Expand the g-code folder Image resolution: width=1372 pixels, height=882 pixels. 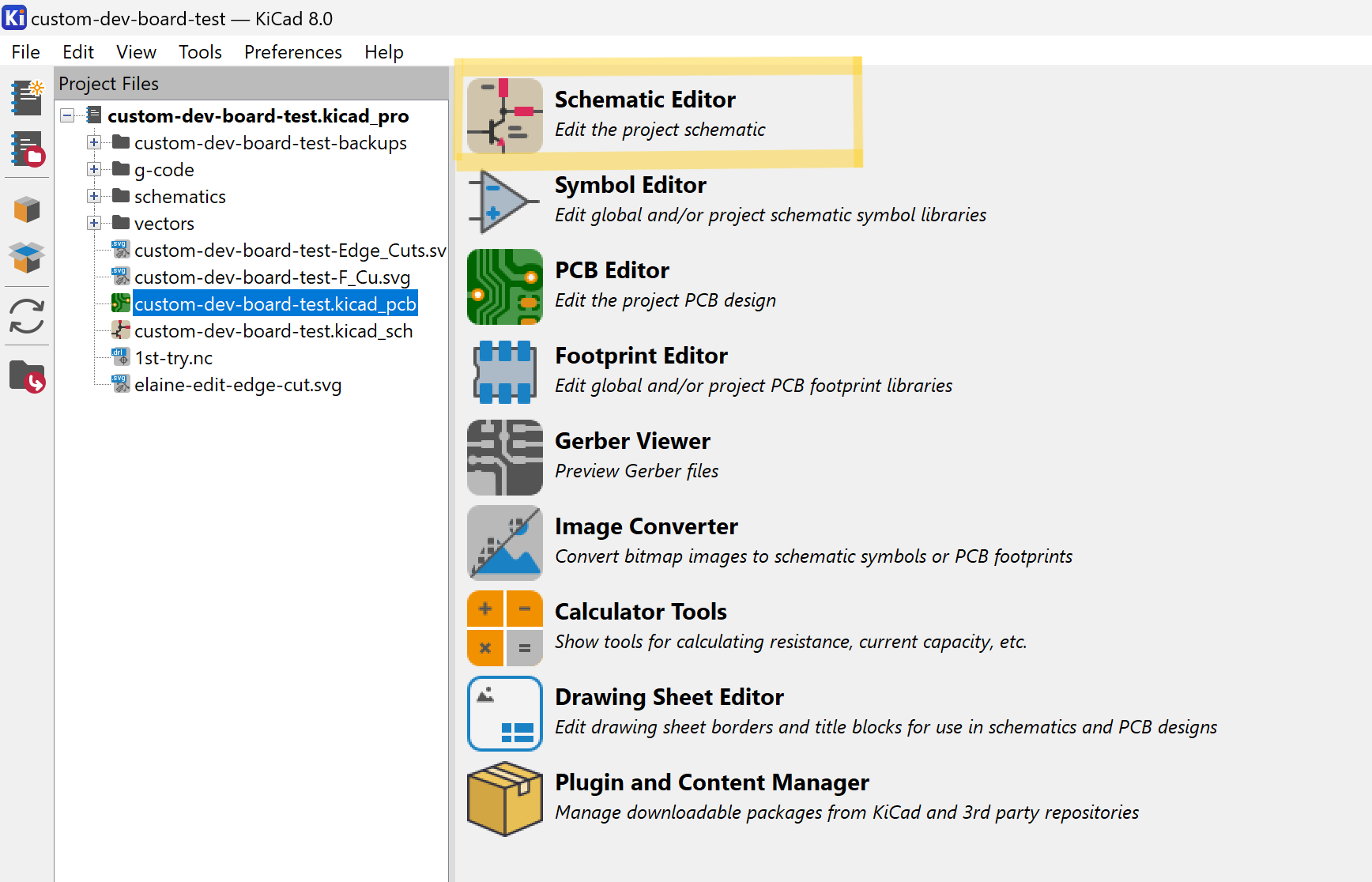coord(94,169)
